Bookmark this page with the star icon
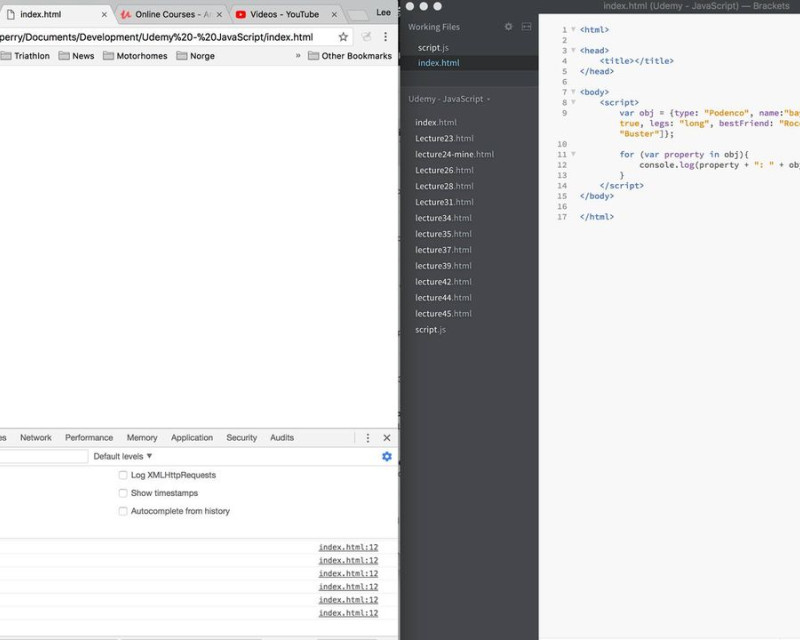 [343, 37]
